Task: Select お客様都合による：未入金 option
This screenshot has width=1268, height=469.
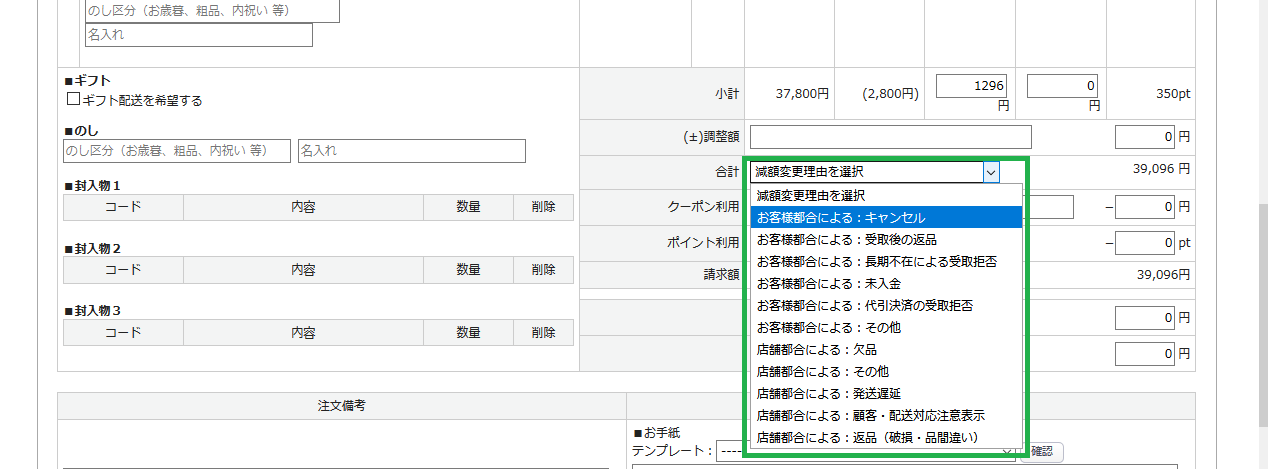Action: pyautogui.click(x=885, y=283)
